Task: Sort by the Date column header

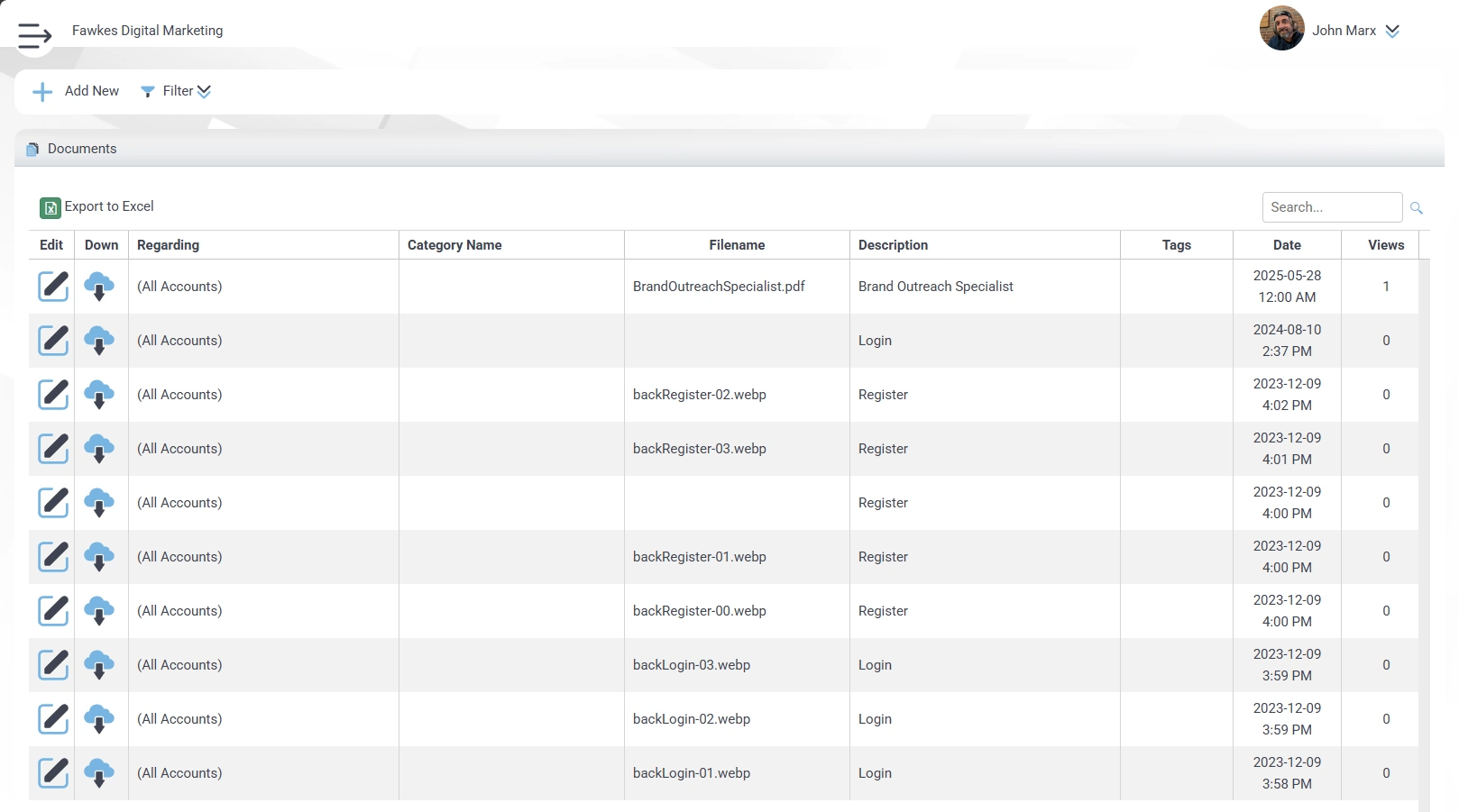Action: (1286, 245)
